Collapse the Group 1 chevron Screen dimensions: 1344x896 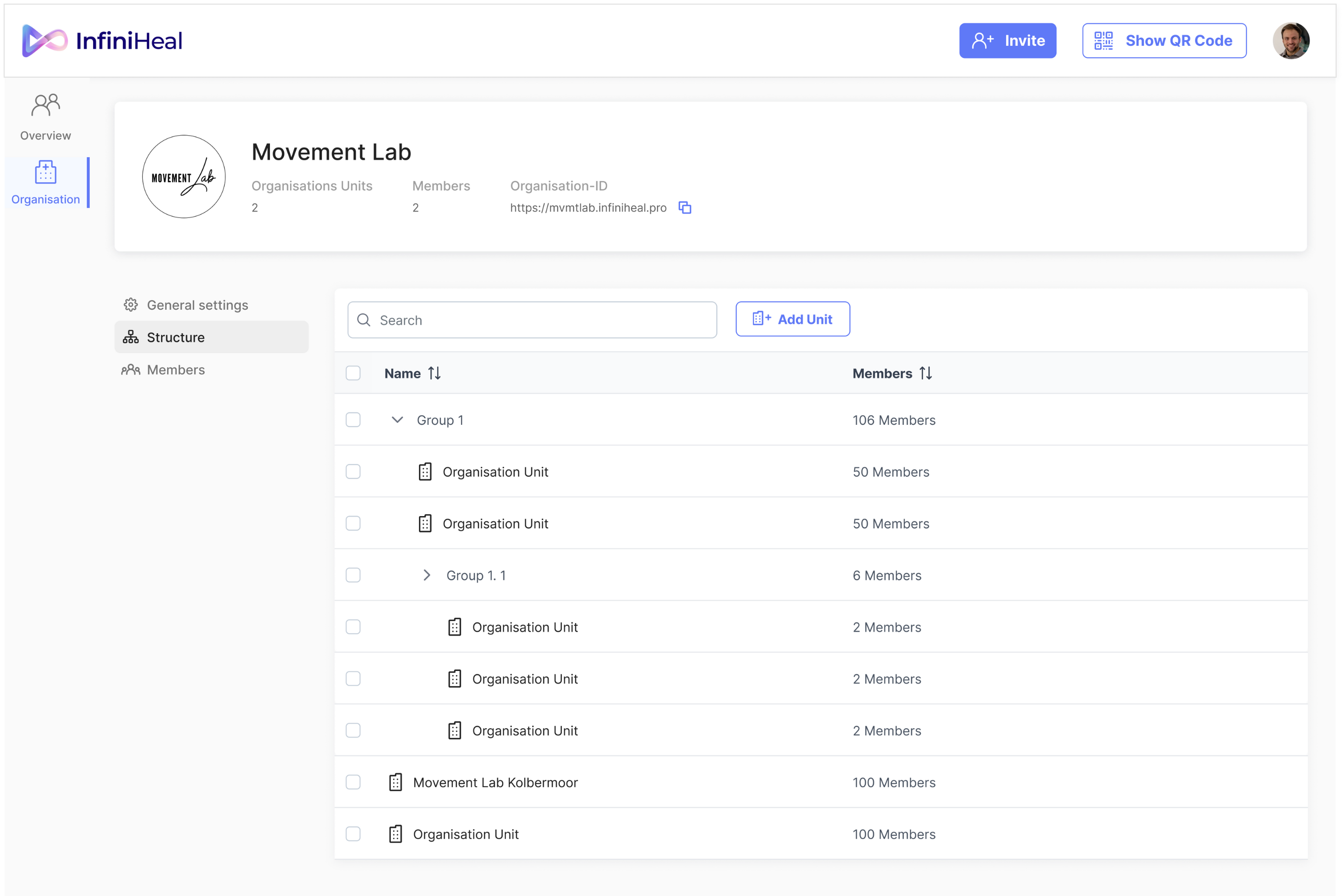click(397, 420)
